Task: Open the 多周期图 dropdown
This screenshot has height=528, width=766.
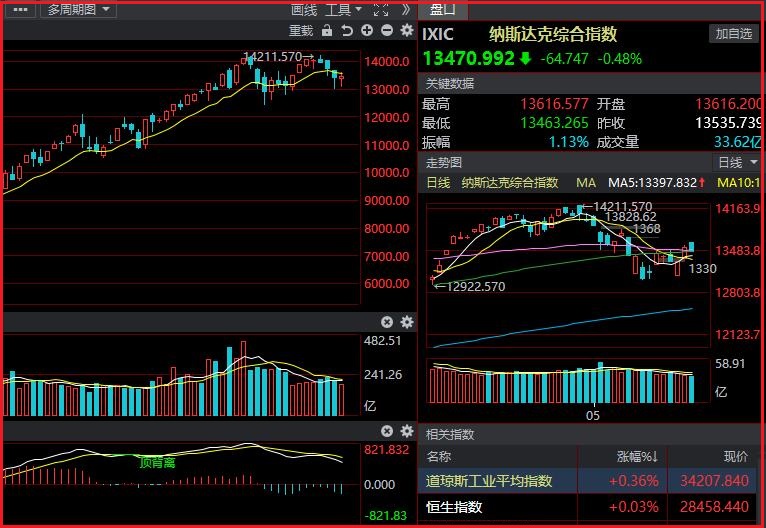Action: (79, 9)
